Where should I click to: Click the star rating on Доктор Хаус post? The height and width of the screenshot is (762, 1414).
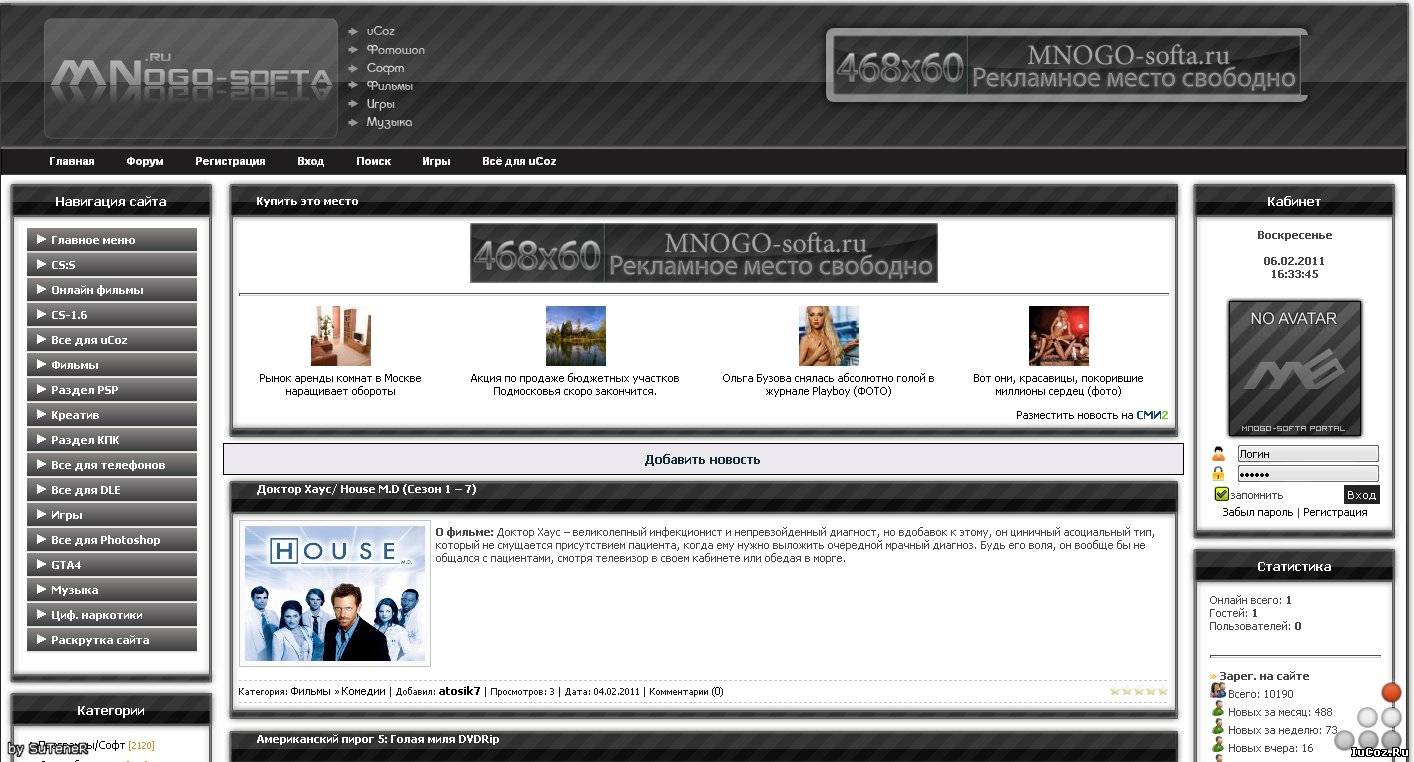pos(1138,691)
